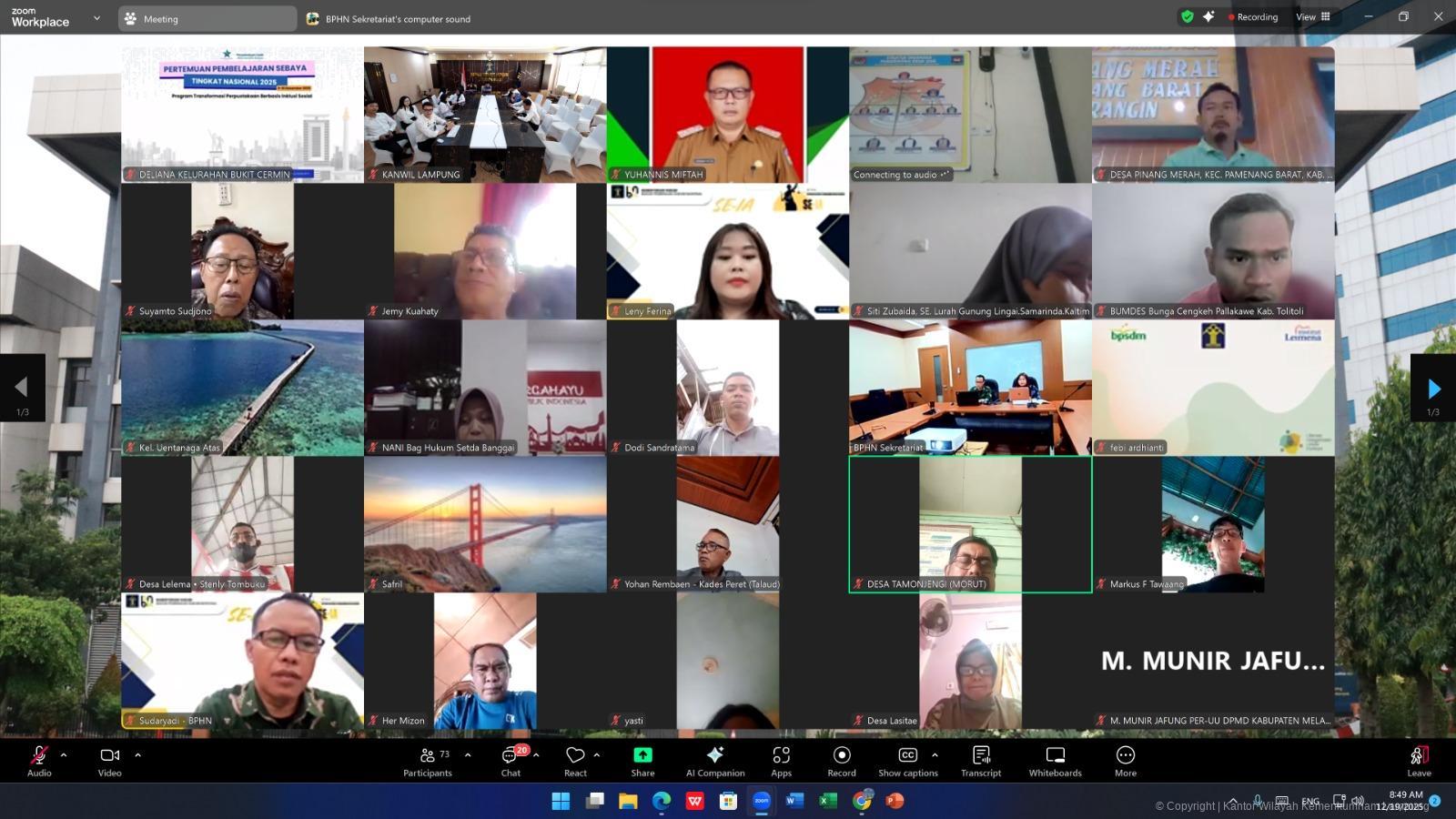Image resolution: width=1456 pixels, height=819 pixels.
Task: Click the Leave meeting button
Action: [1419, 761]
